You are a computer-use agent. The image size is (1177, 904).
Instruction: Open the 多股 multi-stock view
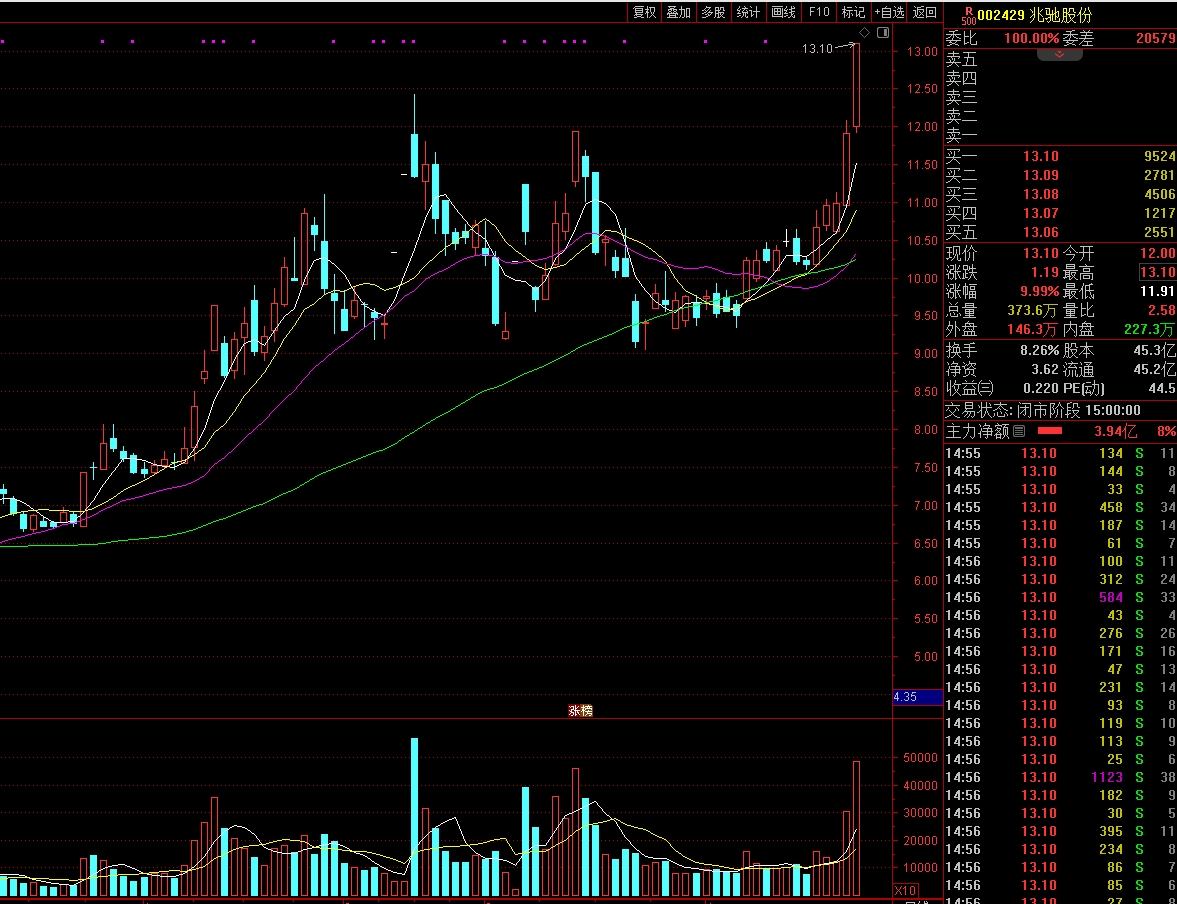(713, 12)
